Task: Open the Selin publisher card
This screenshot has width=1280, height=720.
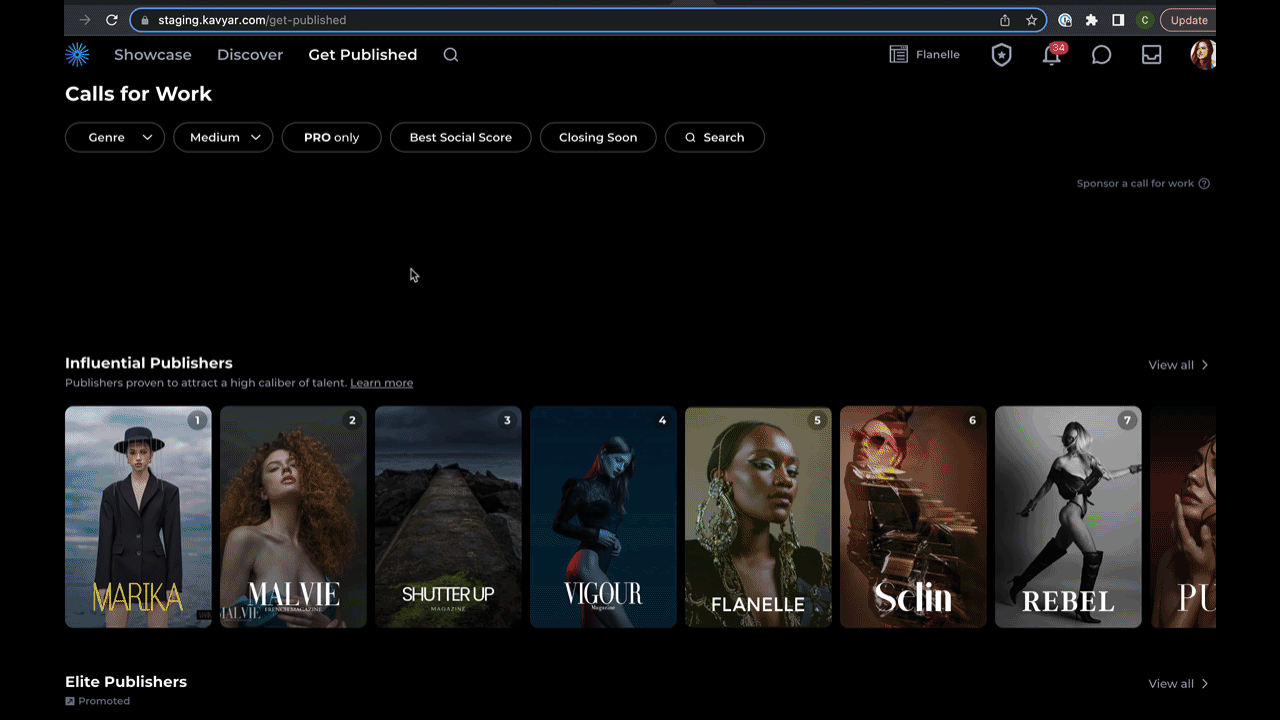Action: (x=913, y=517)
